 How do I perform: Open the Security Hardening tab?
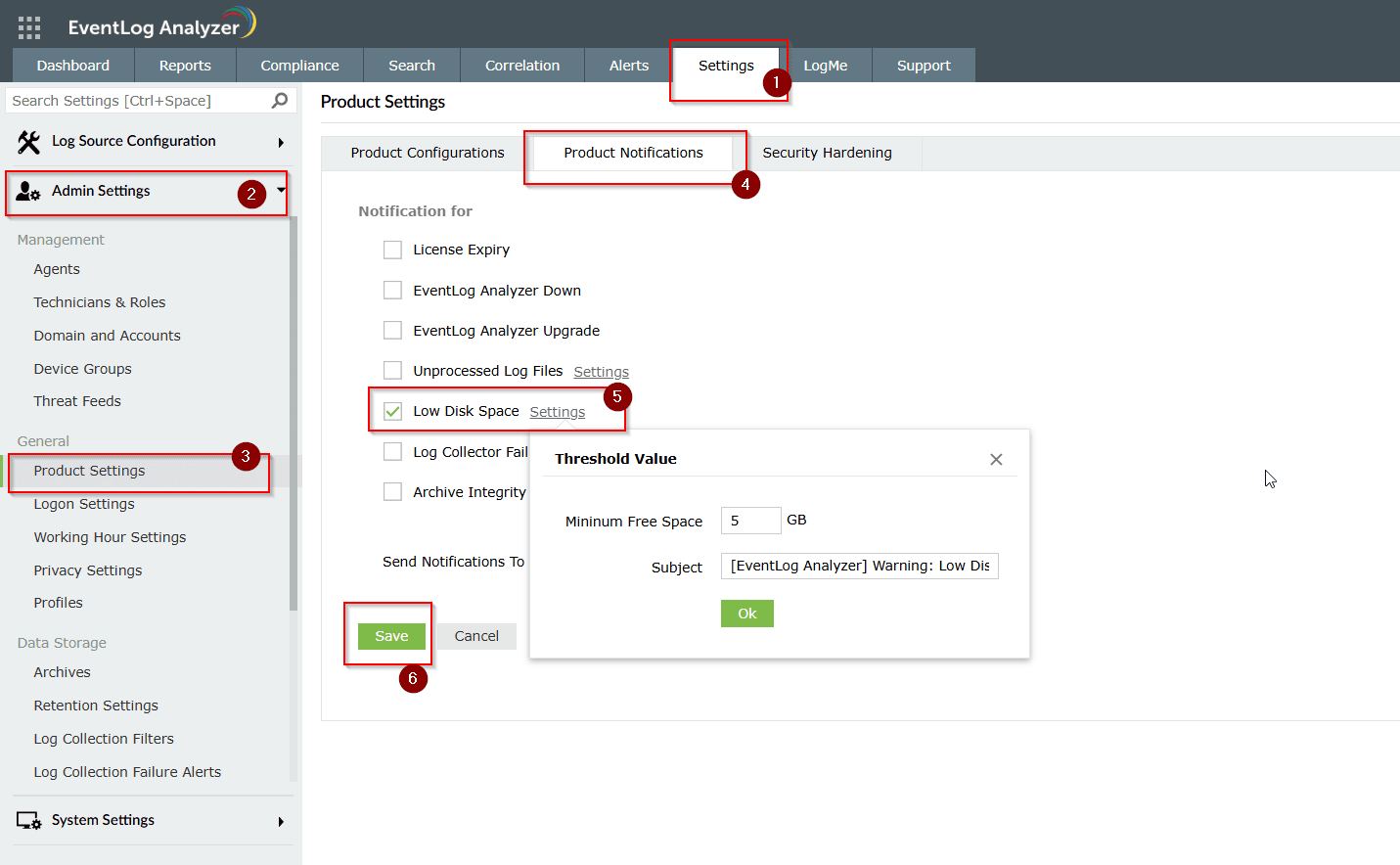click(x=828, y=153)
